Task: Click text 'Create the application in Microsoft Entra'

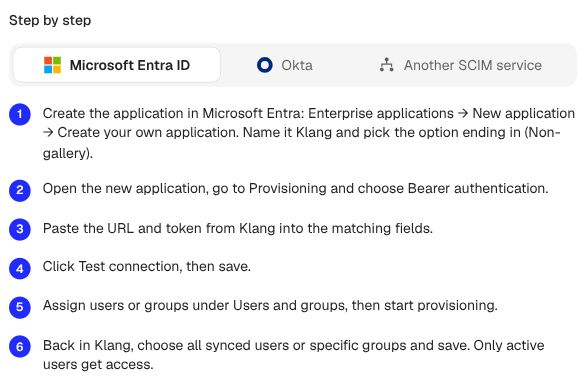Action: click(x=173, y=113)
